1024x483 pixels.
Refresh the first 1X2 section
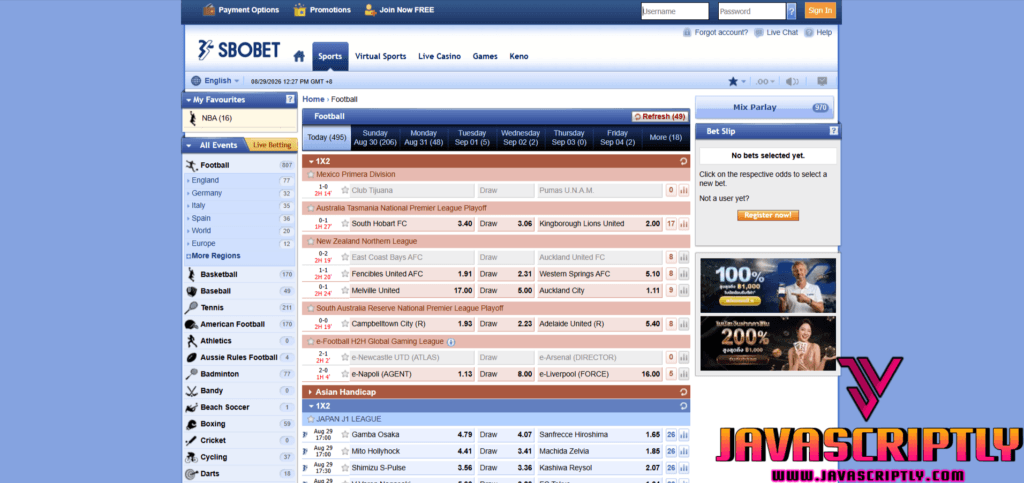pyautogui.click(x=683, y=161)
